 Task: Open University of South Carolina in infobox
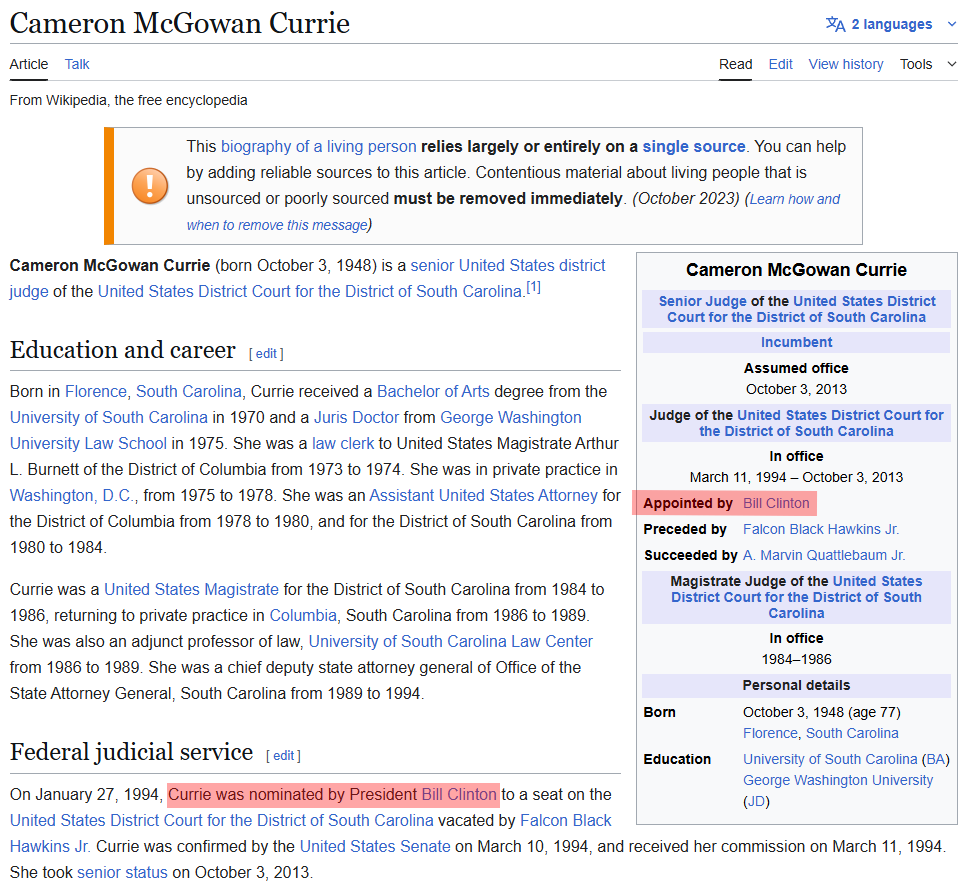(x=830, y=759)
